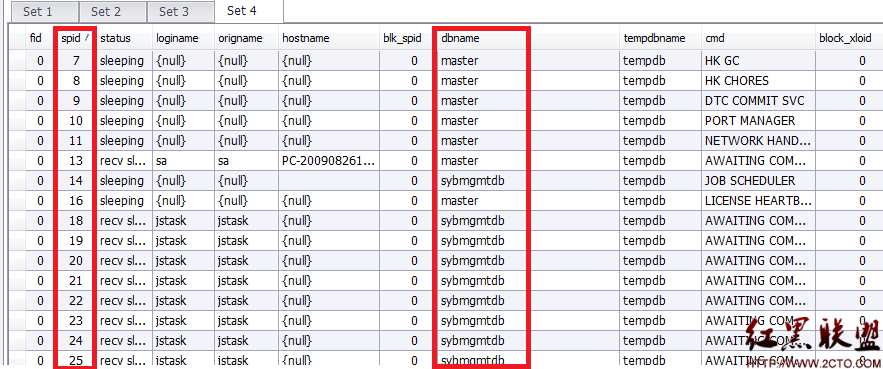
Task: Click the HK CHORES command cell
Action: pyautogui.click(x=758, y=81)
